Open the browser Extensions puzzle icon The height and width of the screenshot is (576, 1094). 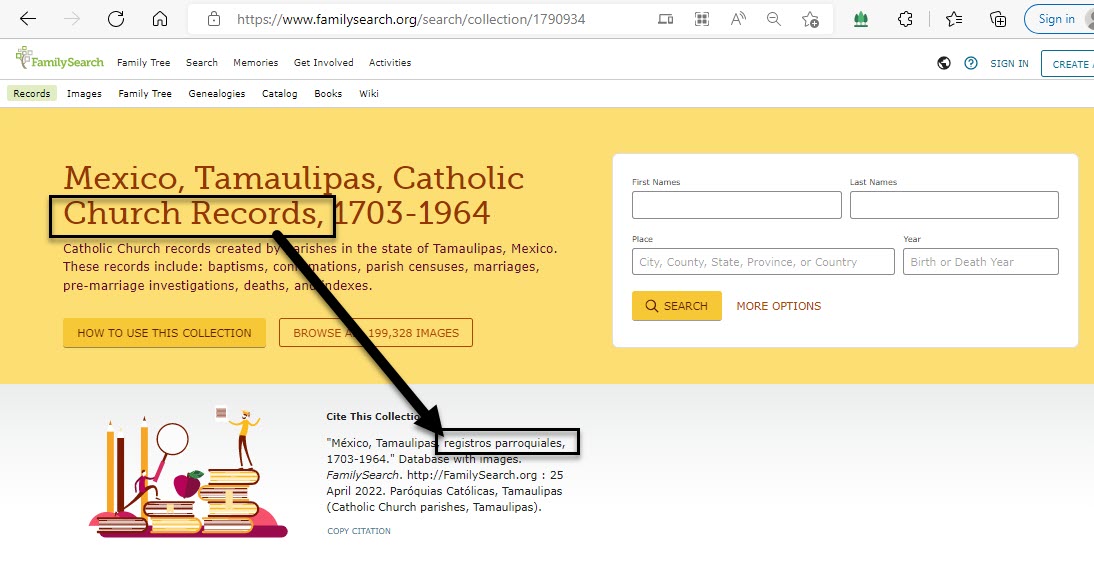pos(905,19)
